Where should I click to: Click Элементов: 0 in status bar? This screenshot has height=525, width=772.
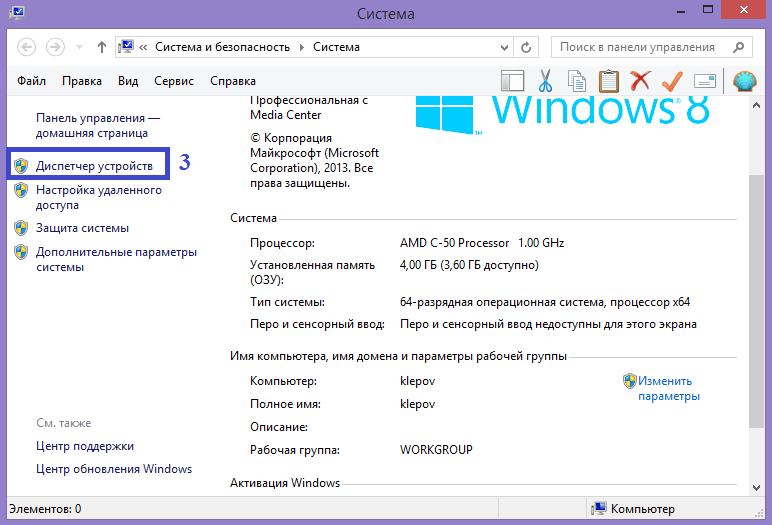click(45, 509)
